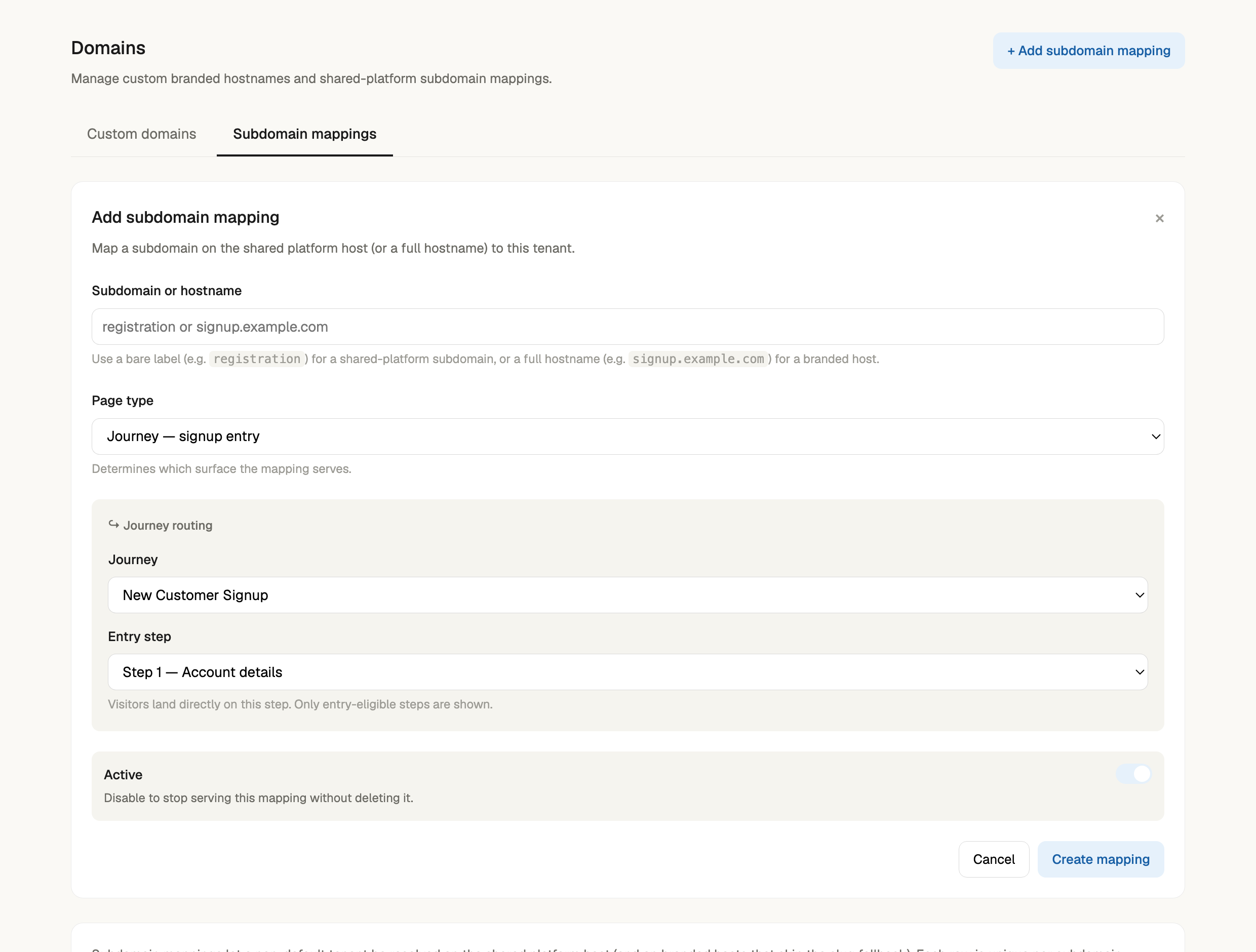
Task: Click the 'Journey routing' section label
Action: coord(168,525)
